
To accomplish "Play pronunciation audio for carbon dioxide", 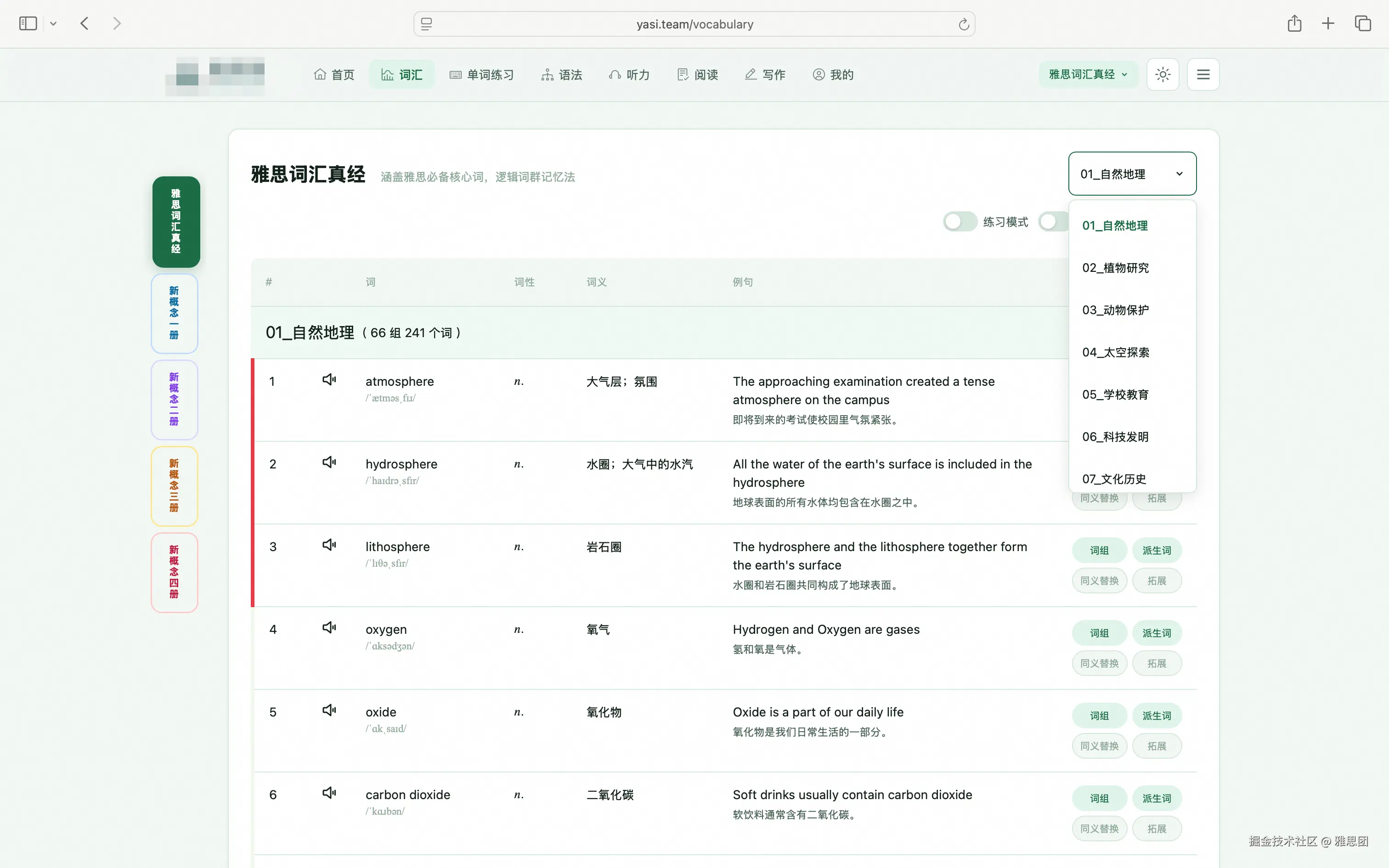I will (329, 794).
